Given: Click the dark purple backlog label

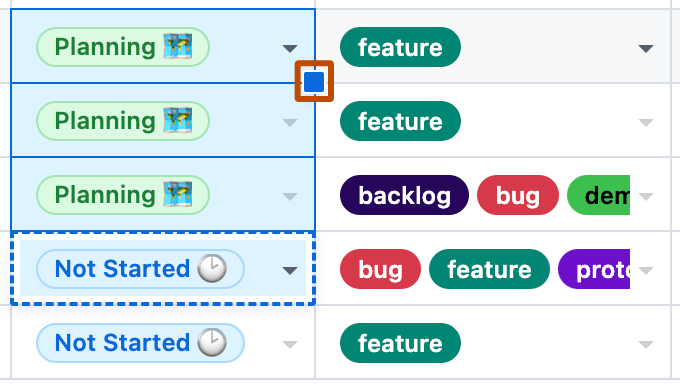Looking at the screenshot, I should pyautogui.click(x=404, y=195).
